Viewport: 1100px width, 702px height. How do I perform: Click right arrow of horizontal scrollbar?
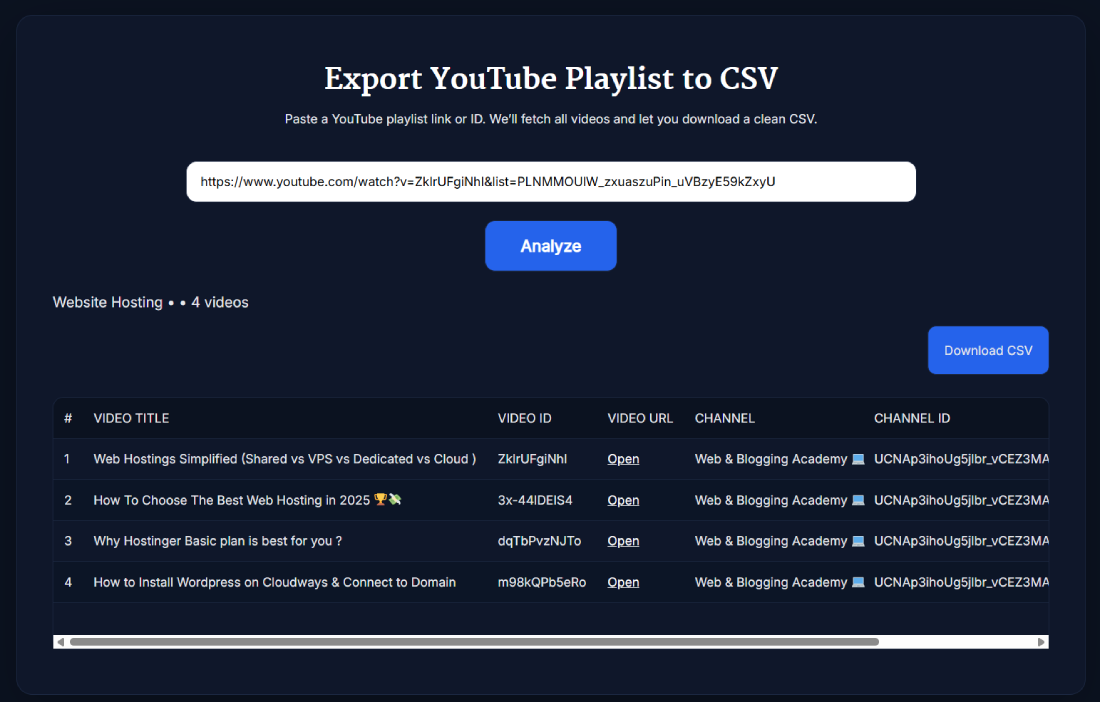(1041, 642)
